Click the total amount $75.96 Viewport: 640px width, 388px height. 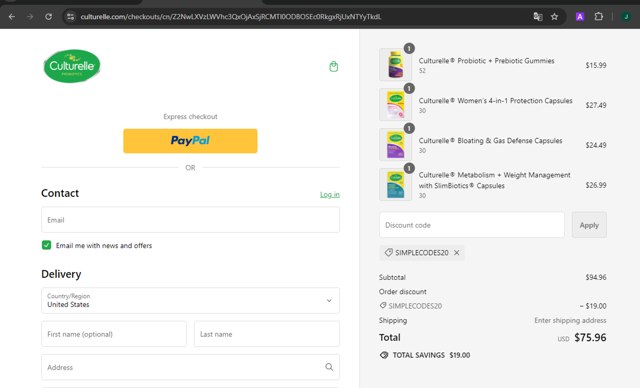(590, 337)
